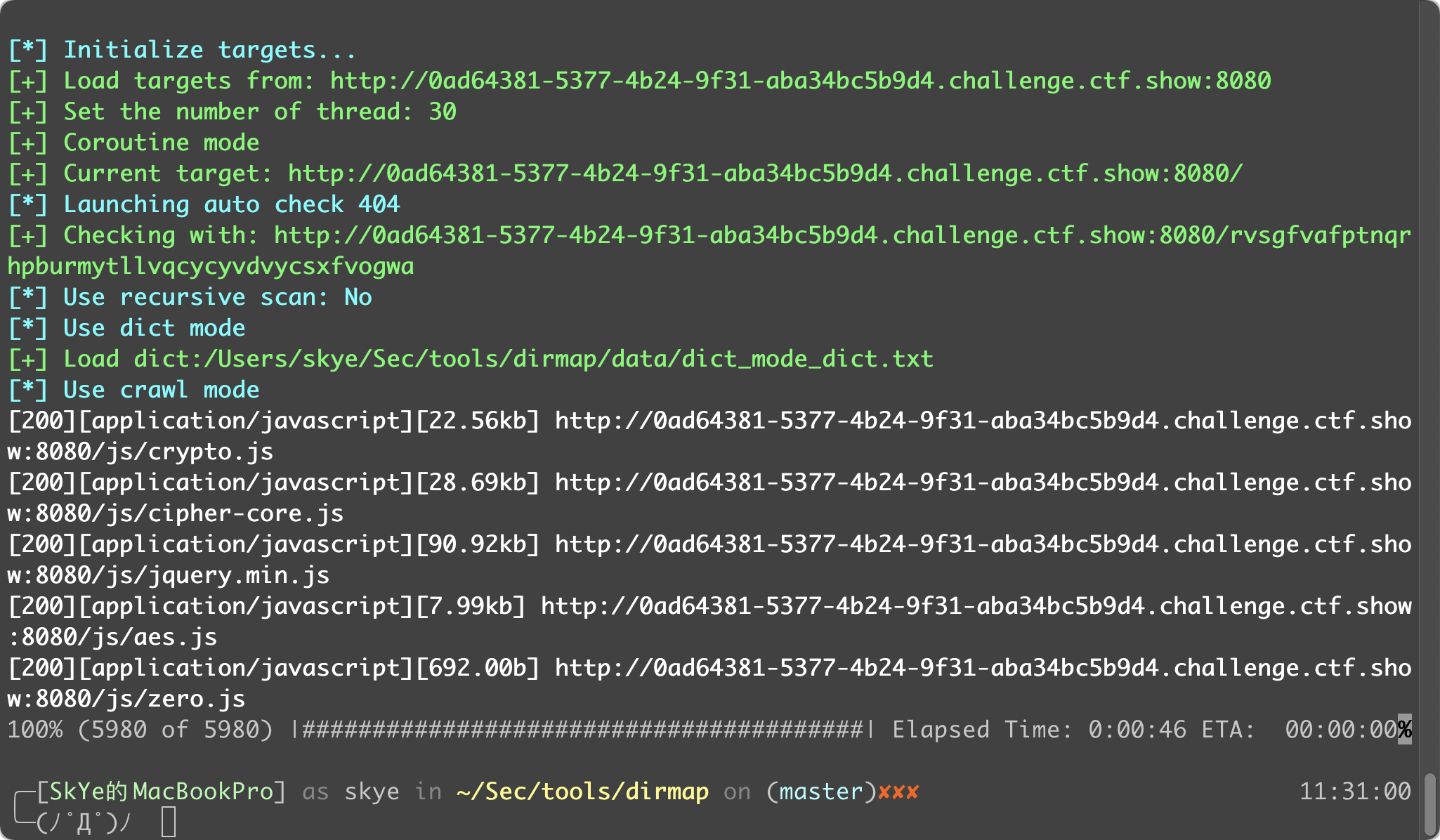
Task: Click the (master) branch label
Action: [x=821, y=792]
